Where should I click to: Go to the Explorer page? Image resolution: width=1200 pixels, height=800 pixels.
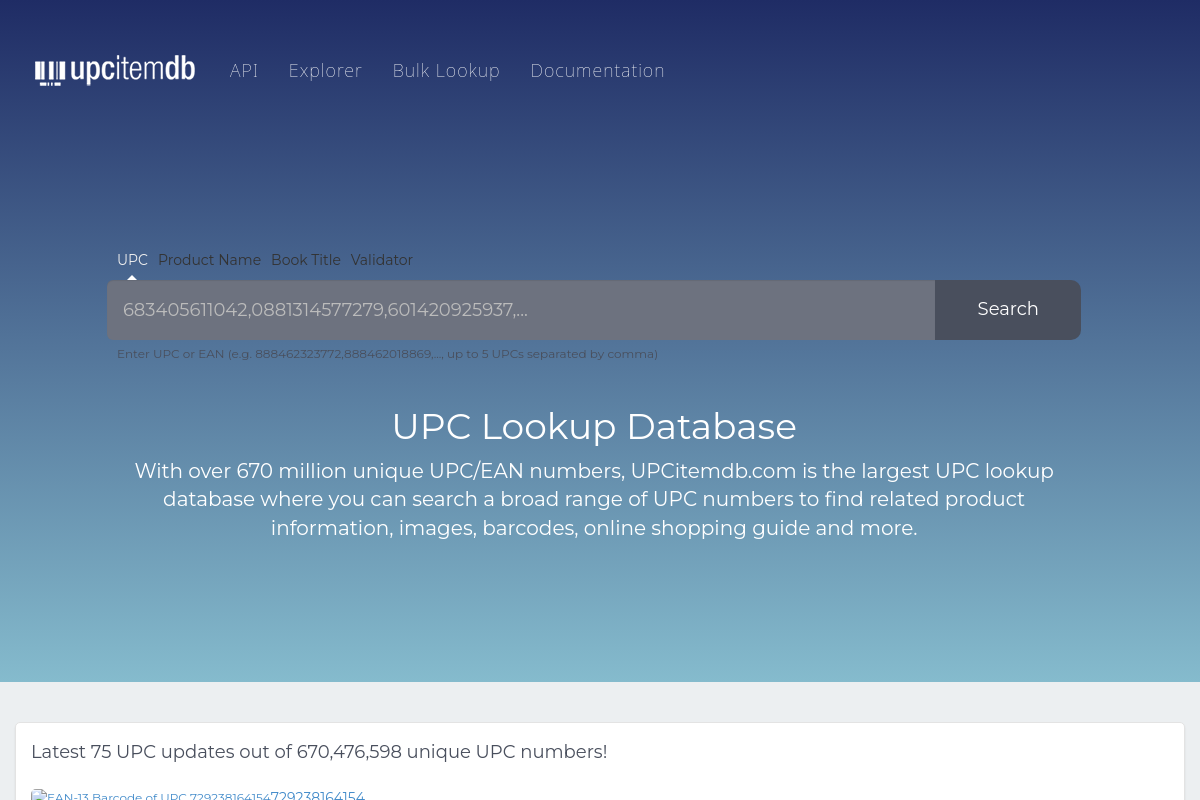click(x=325, y=71)
